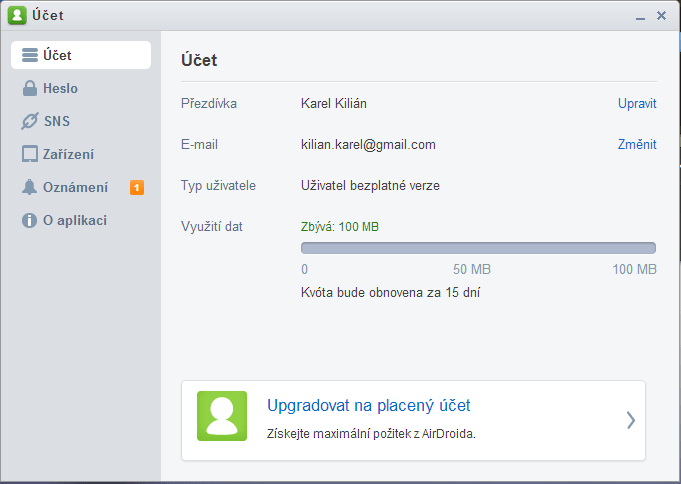
Task: Click the green user avatar in upgrade banner
Action: [x=222, y=416]
